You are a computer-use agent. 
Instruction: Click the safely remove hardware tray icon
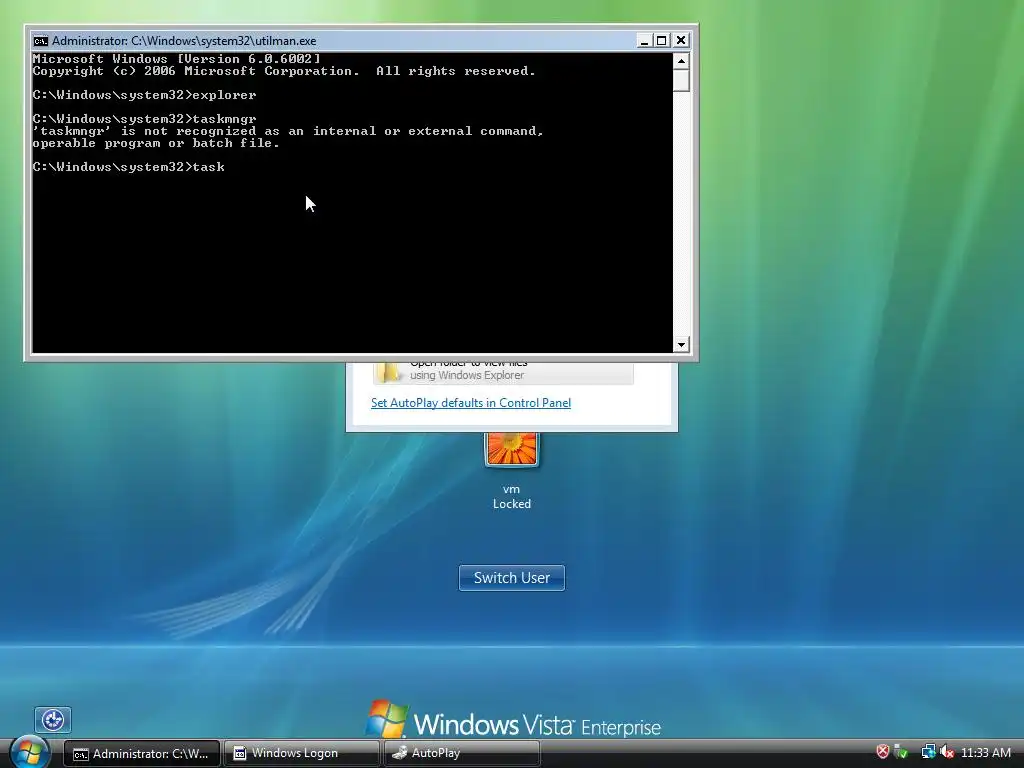[901, 752]
